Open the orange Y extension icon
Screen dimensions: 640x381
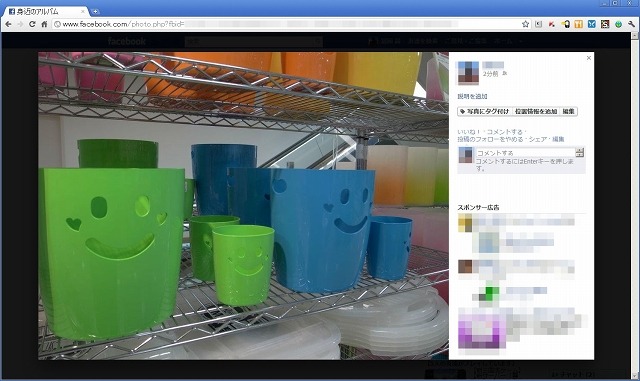pyautogui.click(x=578, y=24)
